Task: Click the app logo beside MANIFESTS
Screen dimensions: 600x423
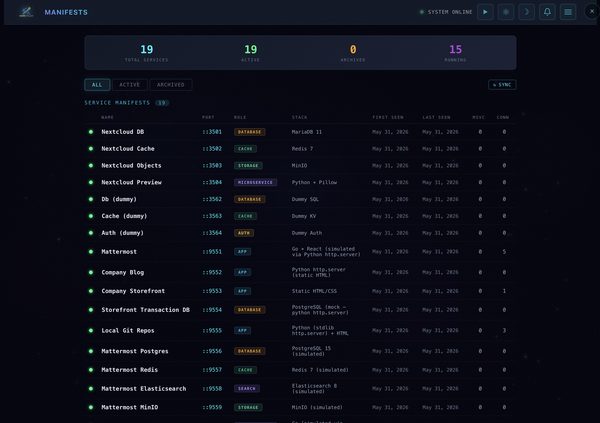Action: click(26, 12)
